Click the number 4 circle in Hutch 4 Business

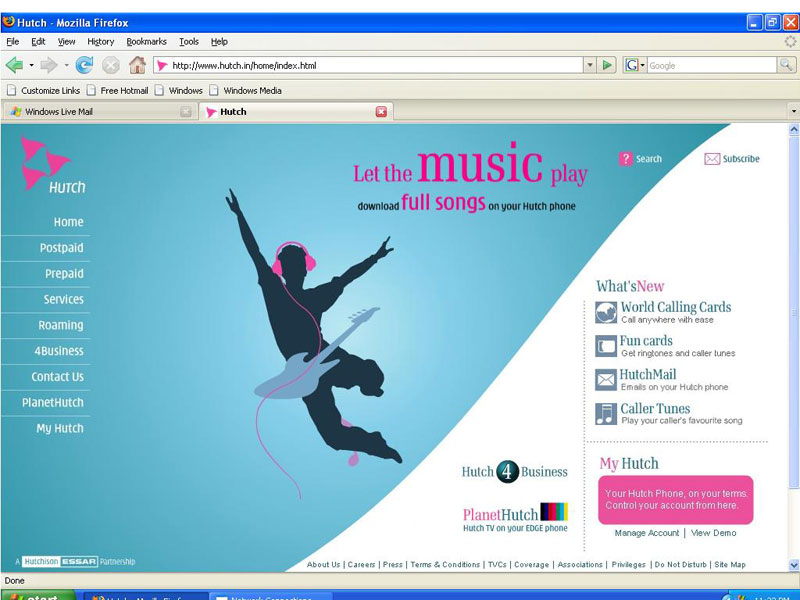[507, 471]
